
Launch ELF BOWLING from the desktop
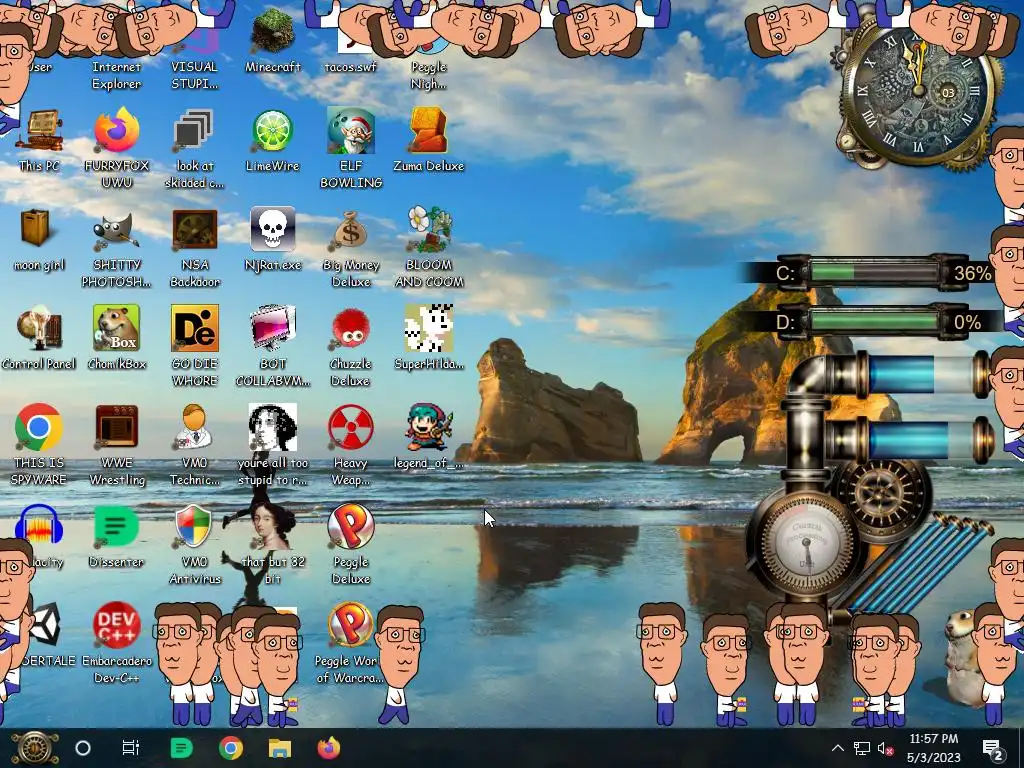click(x=351, y=148)
